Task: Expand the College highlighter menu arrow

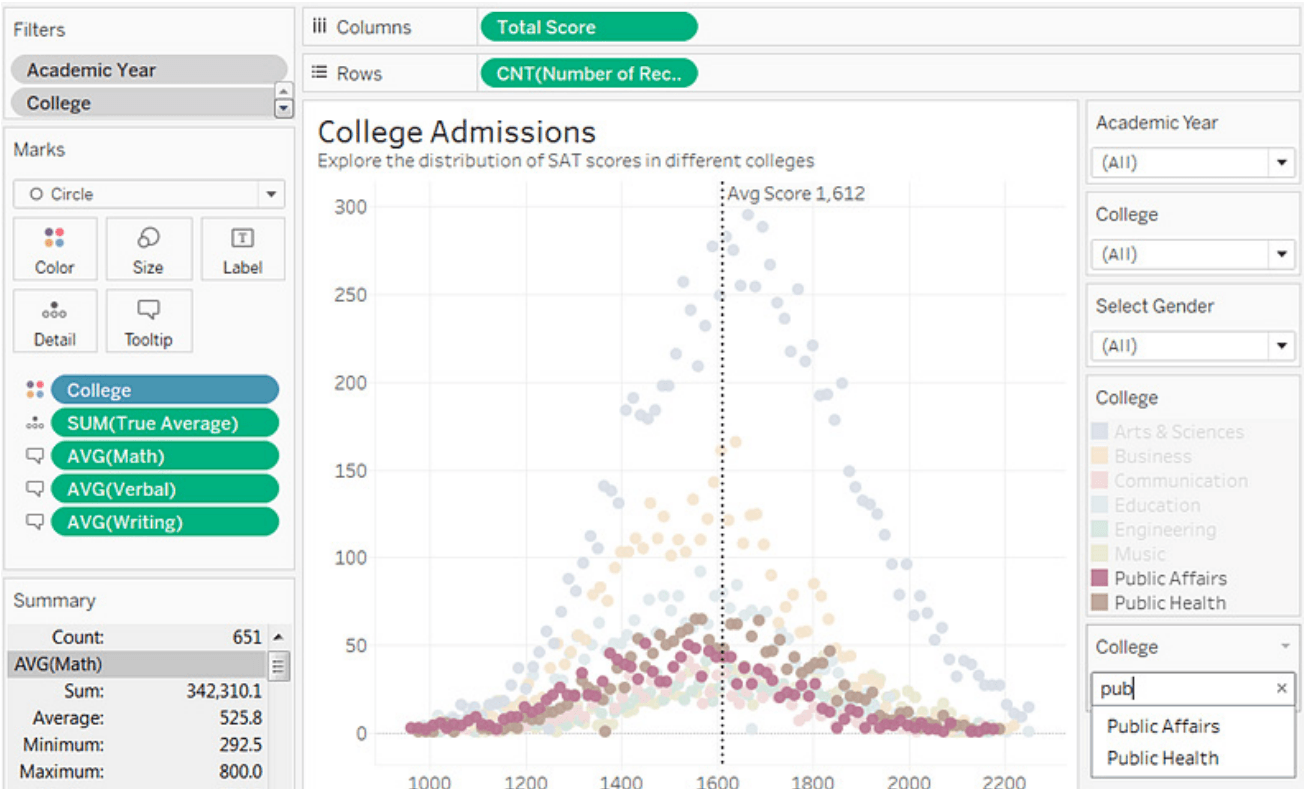Action: (1285, 647)
